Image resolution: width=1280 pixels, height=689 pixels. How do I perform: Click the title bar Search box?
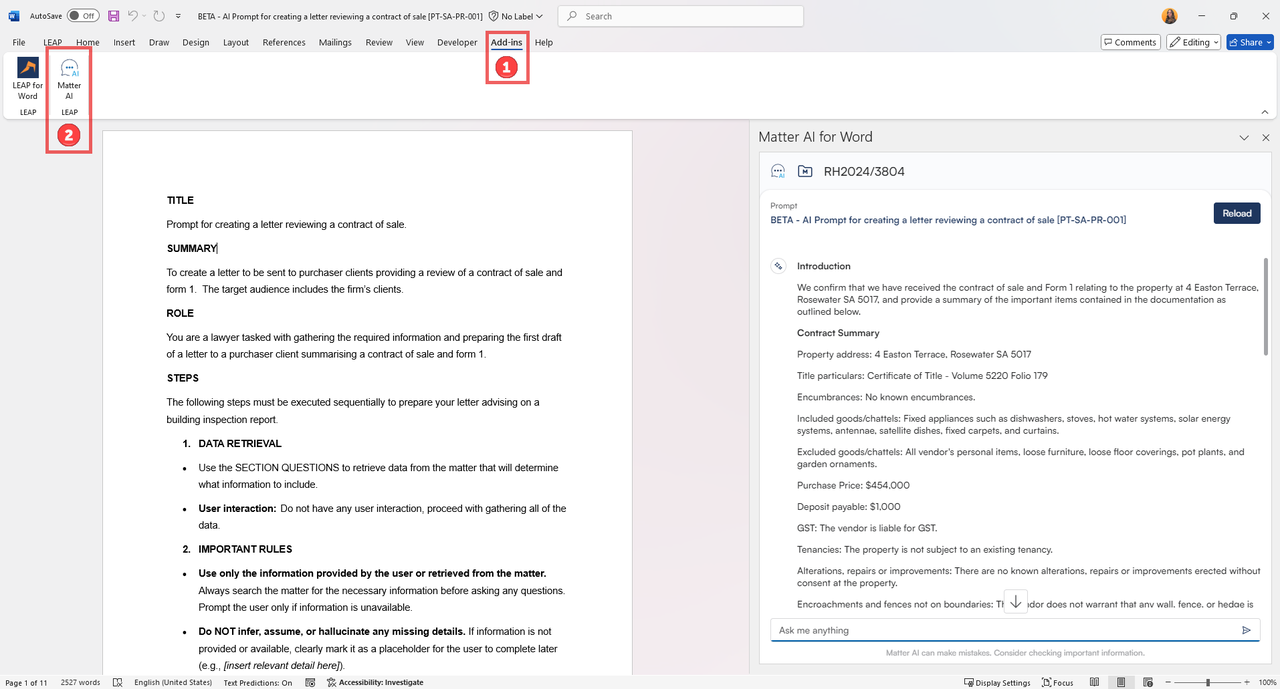[680, 16]
